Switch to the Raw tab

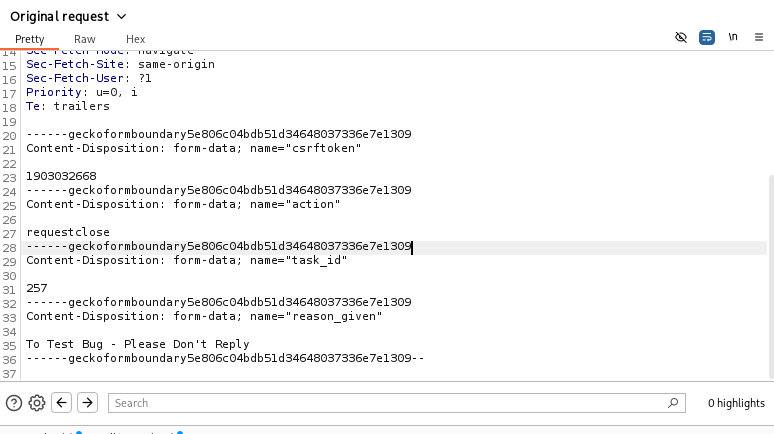[85, 39]
